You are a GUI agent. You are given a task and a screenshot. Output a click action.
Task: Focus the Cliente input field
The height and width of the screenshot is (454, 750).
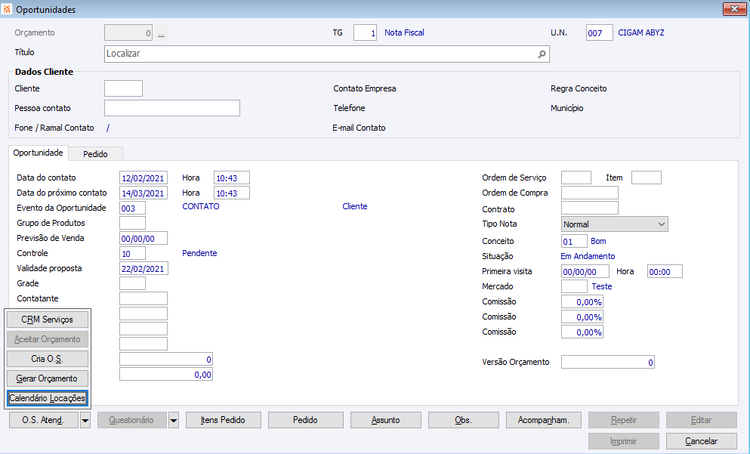coord(123,89)
